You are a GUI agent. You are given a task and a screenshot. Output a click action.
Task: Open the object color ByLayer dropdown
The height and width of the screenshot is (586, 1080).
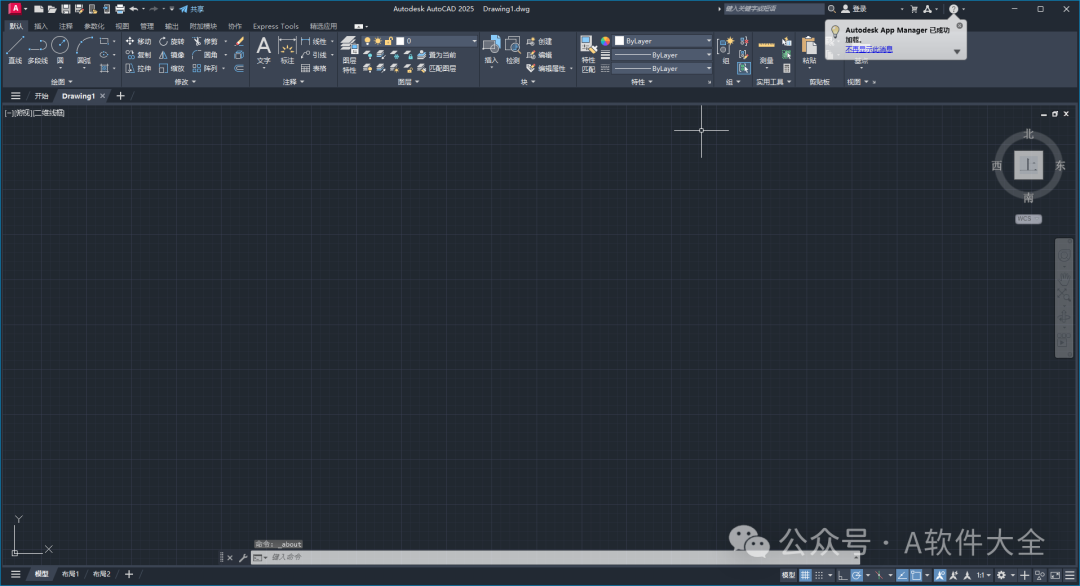coord(663,41)
